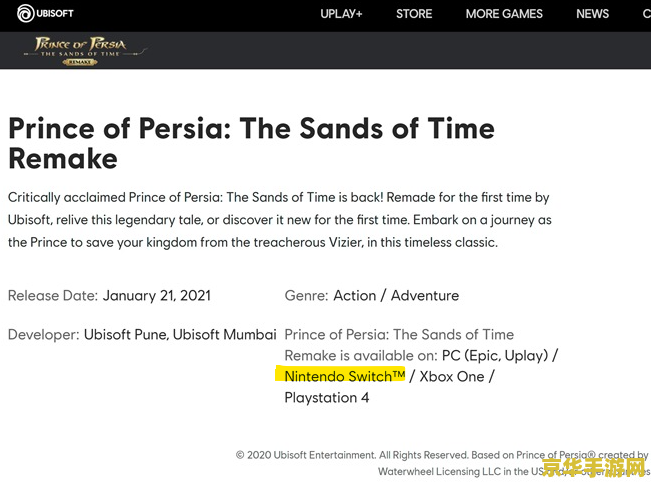Image resolution: width=651 pixels, height=486 pixels.
Task: Click the cut-off nav item after NEWS
Action: (647, 14)
